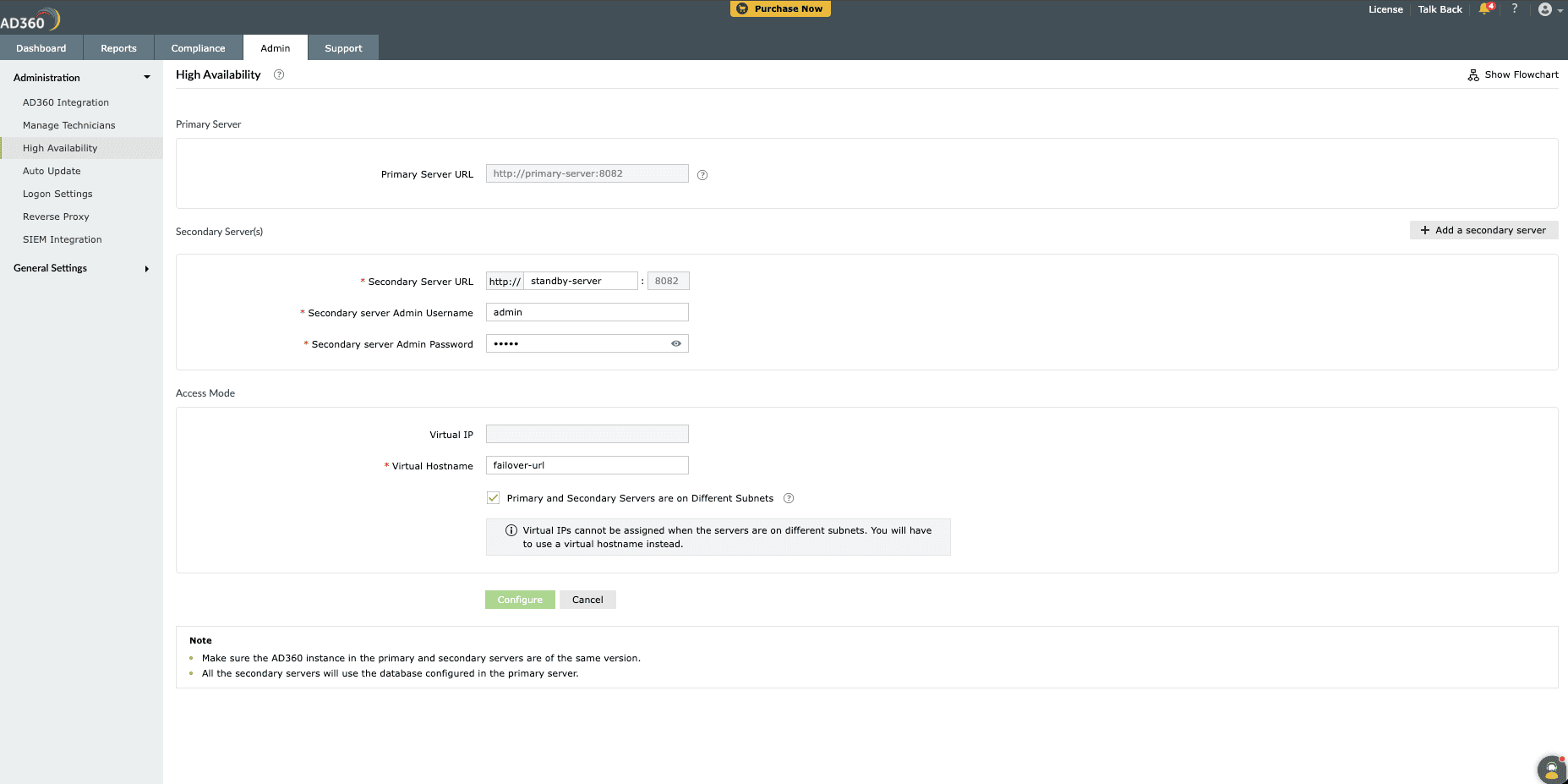Collapse the Administration section
1568x784 pixels.
tap(147, 77)
